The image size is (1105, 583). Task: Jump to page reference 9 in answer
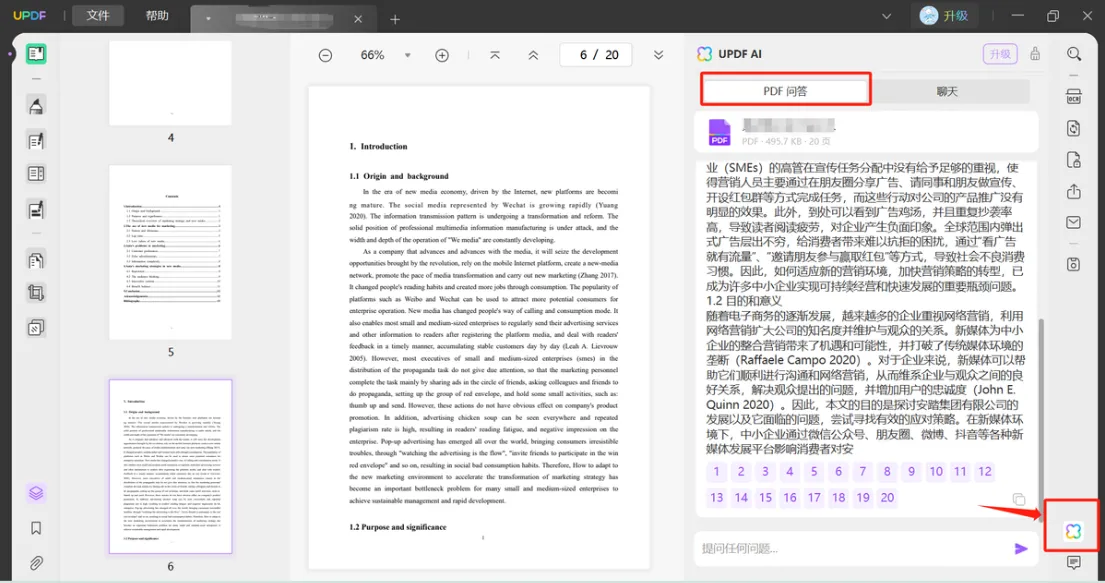point(911,472)
